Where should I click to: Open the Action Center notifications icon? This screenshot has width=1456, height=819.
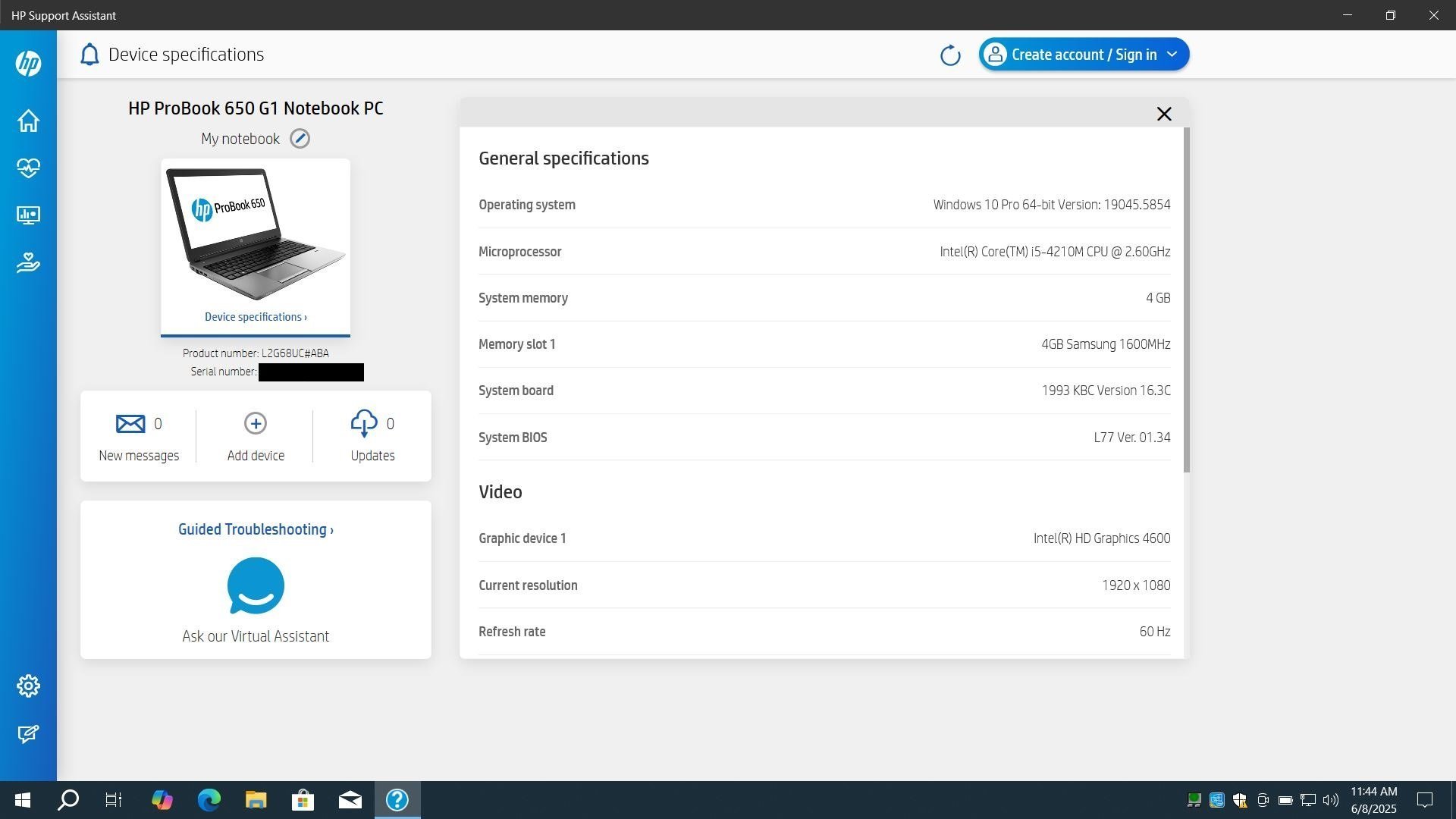(1425, 800)
